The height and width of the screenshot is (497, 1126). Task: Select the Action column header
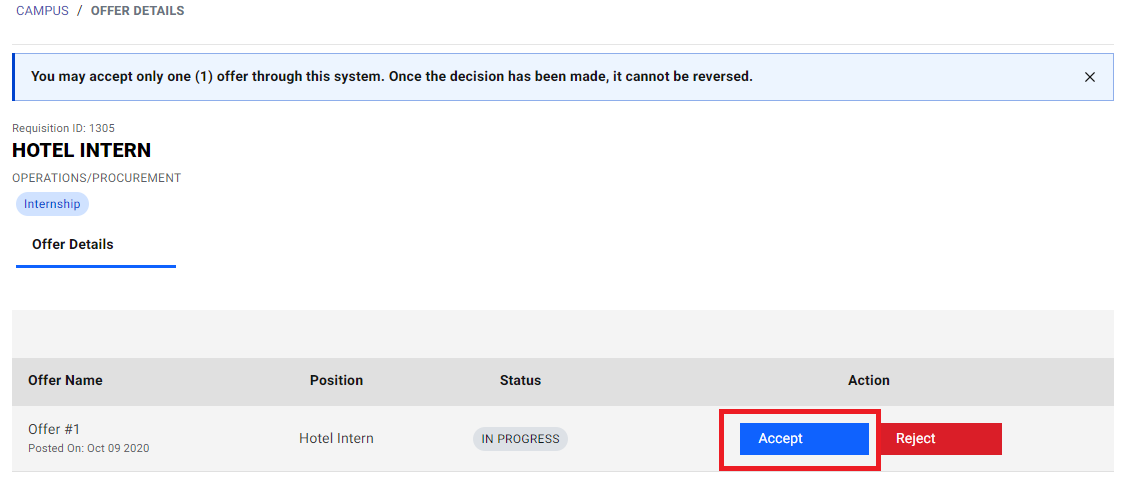click(x=868, y=380)
